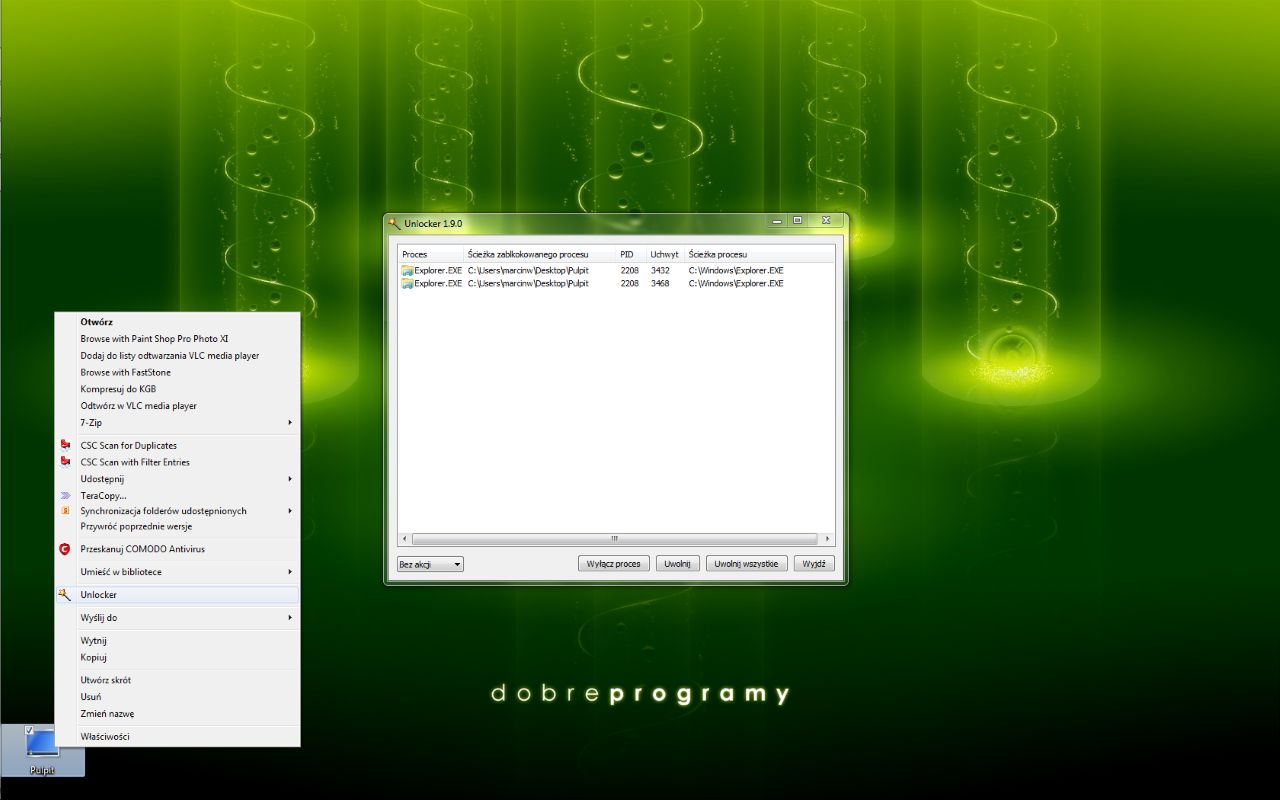The height and width of the screenshot is (800, 1280).
Task: Click the horizontal scrollbar thumb in Unlocker list
Action: (x=614, y=539)
